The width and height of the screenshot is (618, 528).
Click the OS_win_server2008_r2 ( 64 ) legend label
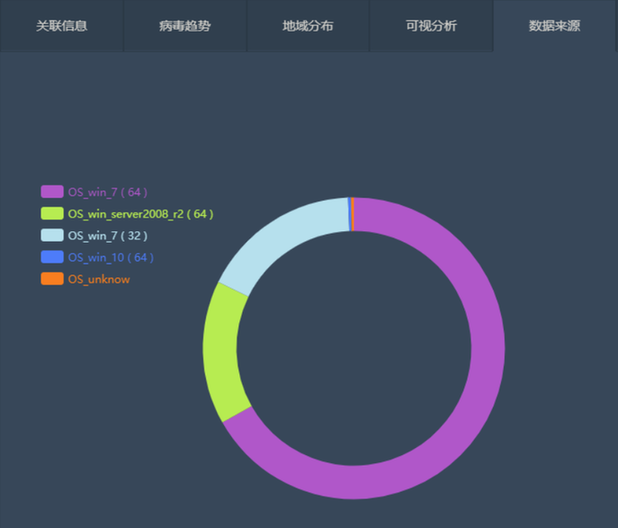pyautogui.click(x=141, y=214)
